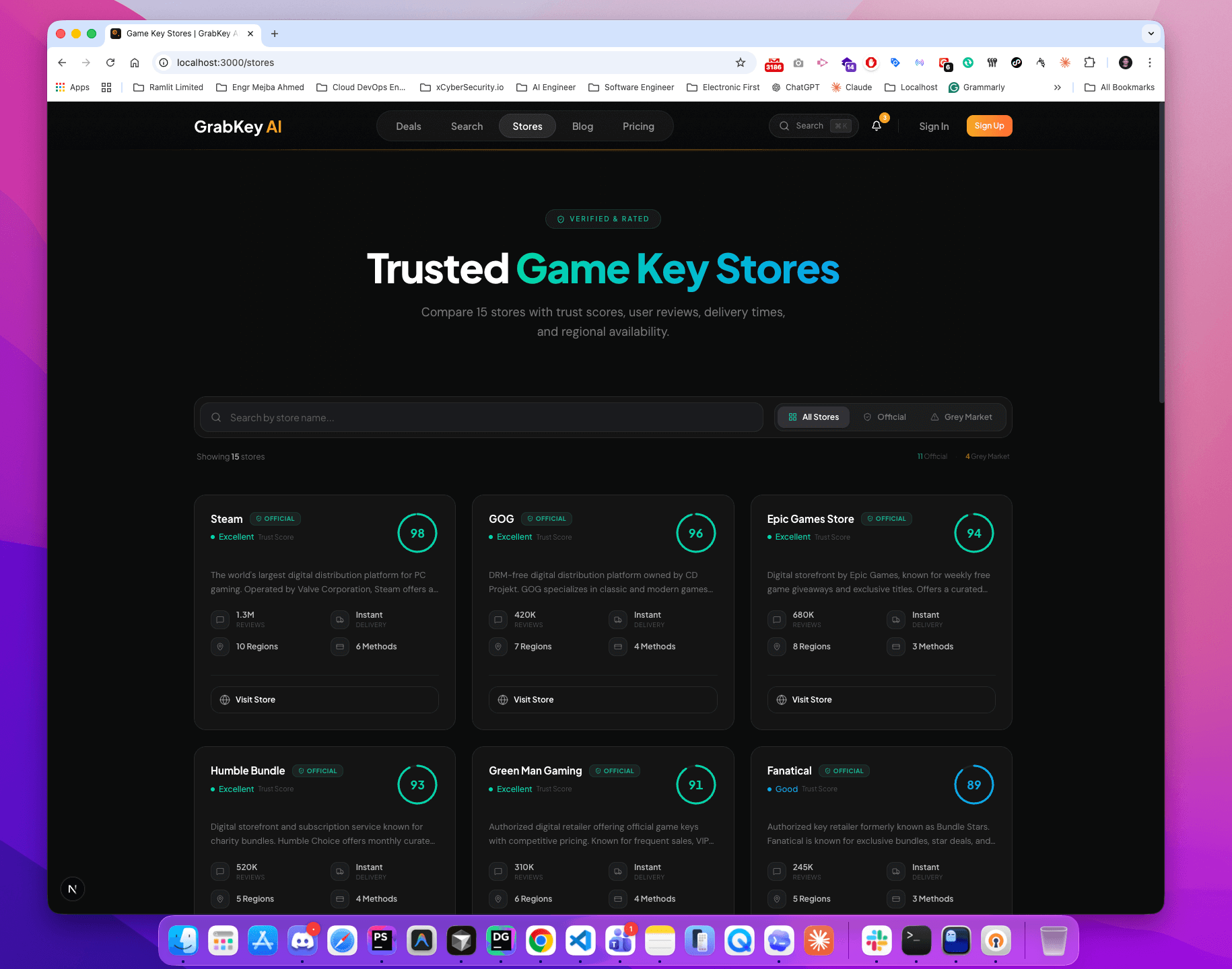Click the magnifier icon in the navbar search
1232x969 pixels.
[x=784, y=126]
